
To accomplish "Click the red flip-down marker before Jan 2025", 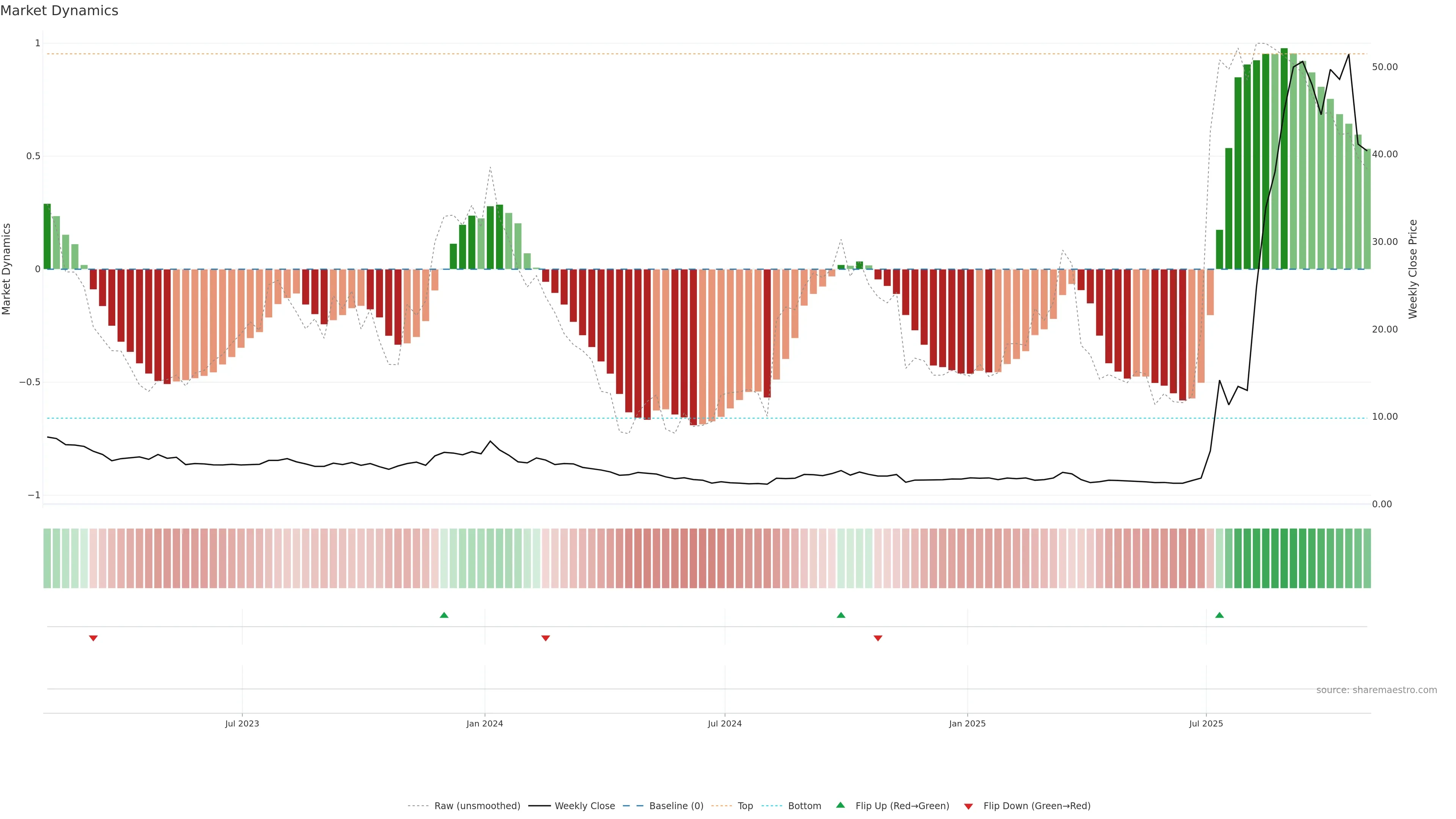I will coord(878,638).
